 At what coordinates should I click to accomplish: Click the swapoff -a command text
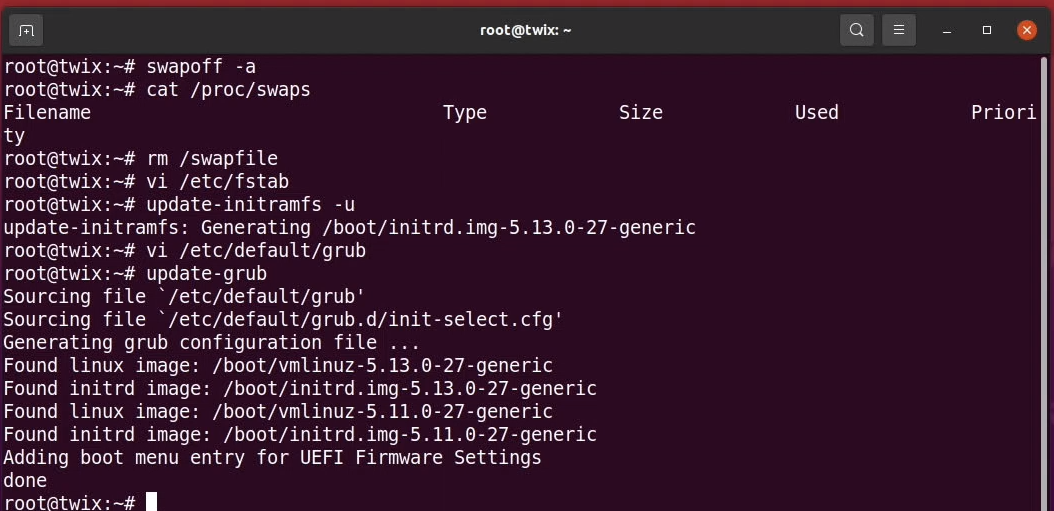[x=201, y=67]
